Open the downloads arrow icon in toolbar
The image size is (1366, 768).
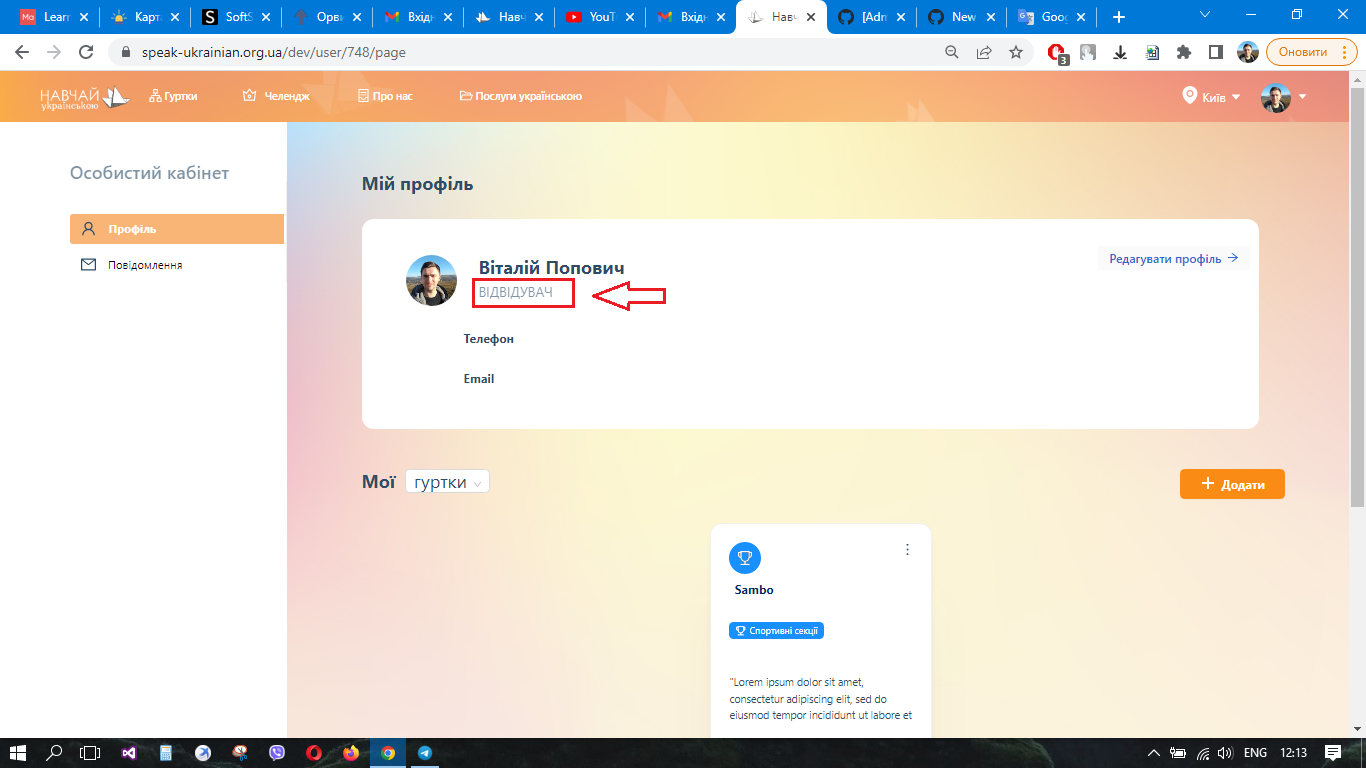(x=1121, y=52)
